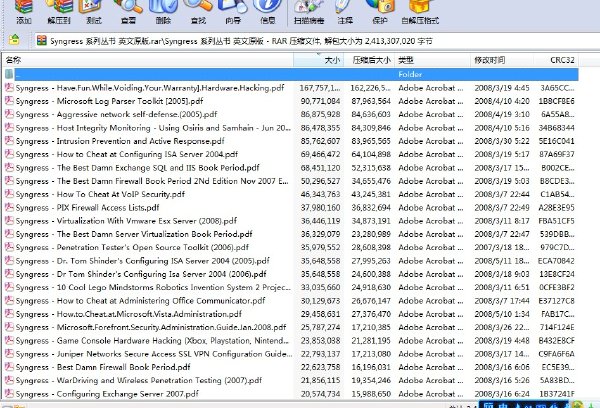This screenshot has height=408, width=600.
Task: Select Dr. Tom Shinder's Configuring ISA Server (2005).pdf
Action: (290, 261)
